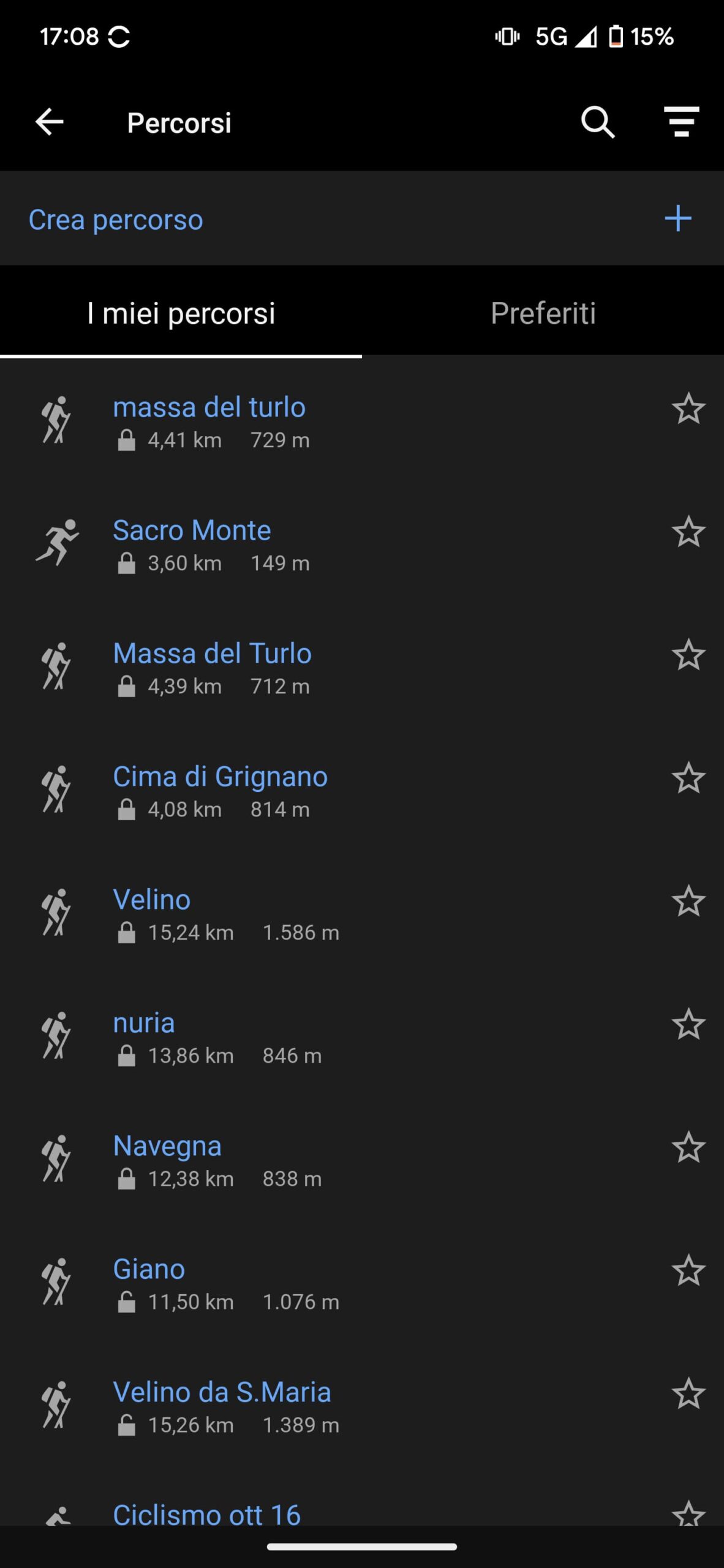Tap the home gesture bar
This screenshot has width=724, height=1568.
[x=362, y=1547]
